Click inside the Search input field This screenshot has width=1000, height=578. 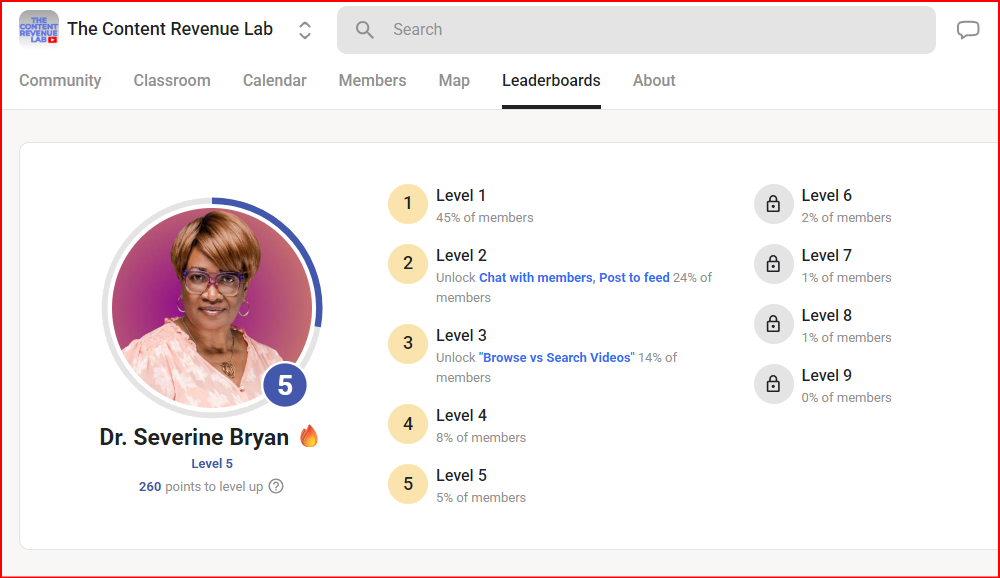(650, 30)
